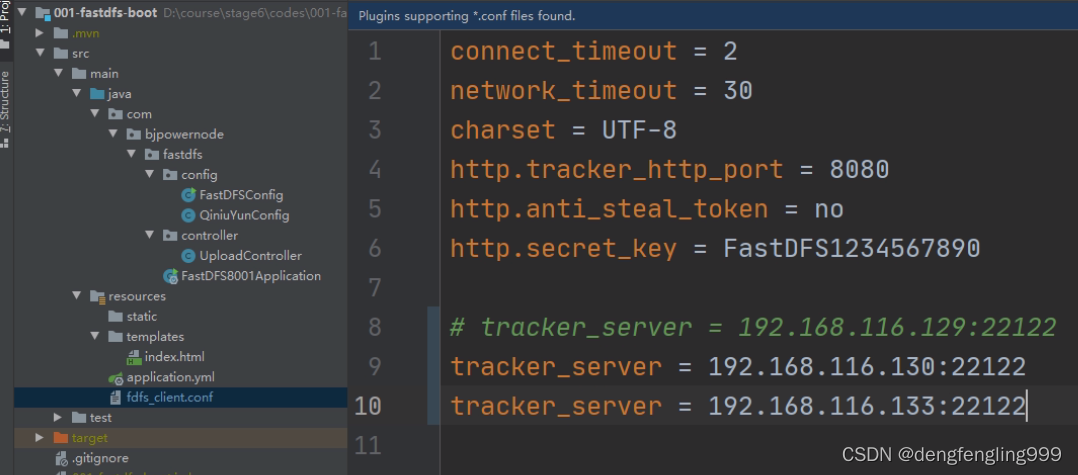Click 192.168.116.130:22122 on line 9

tap(867, 367)
